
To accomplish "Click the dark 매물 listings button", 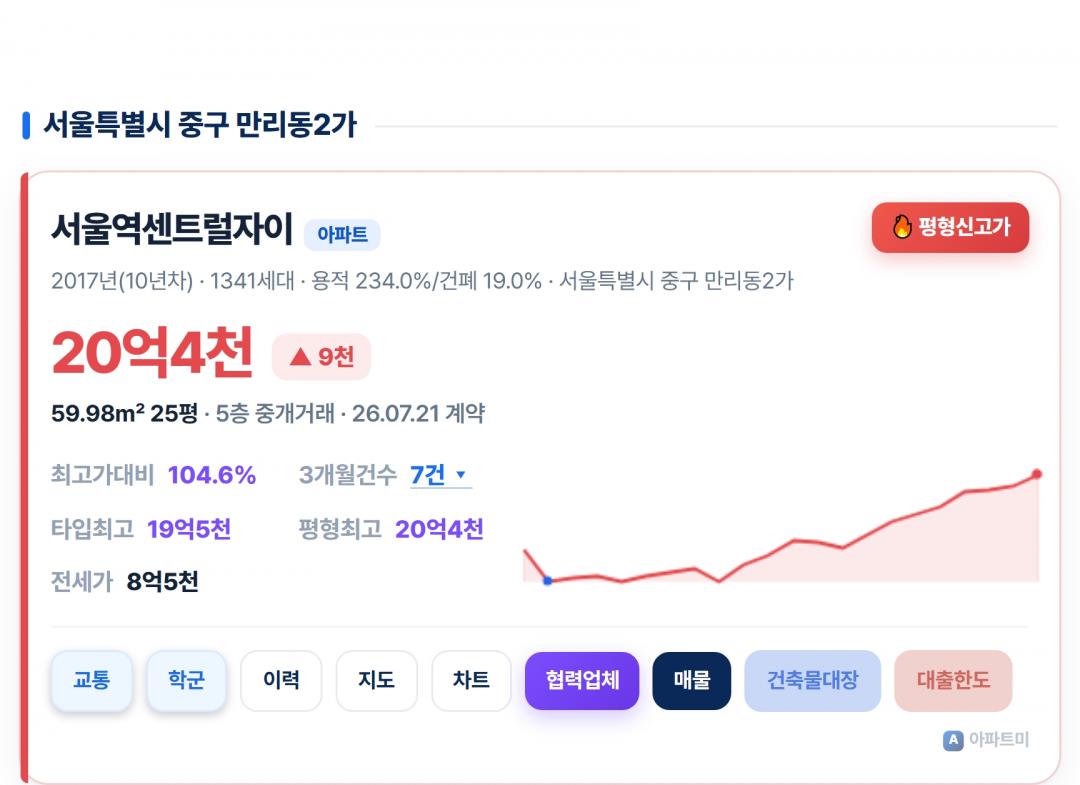I will point(692,680).
